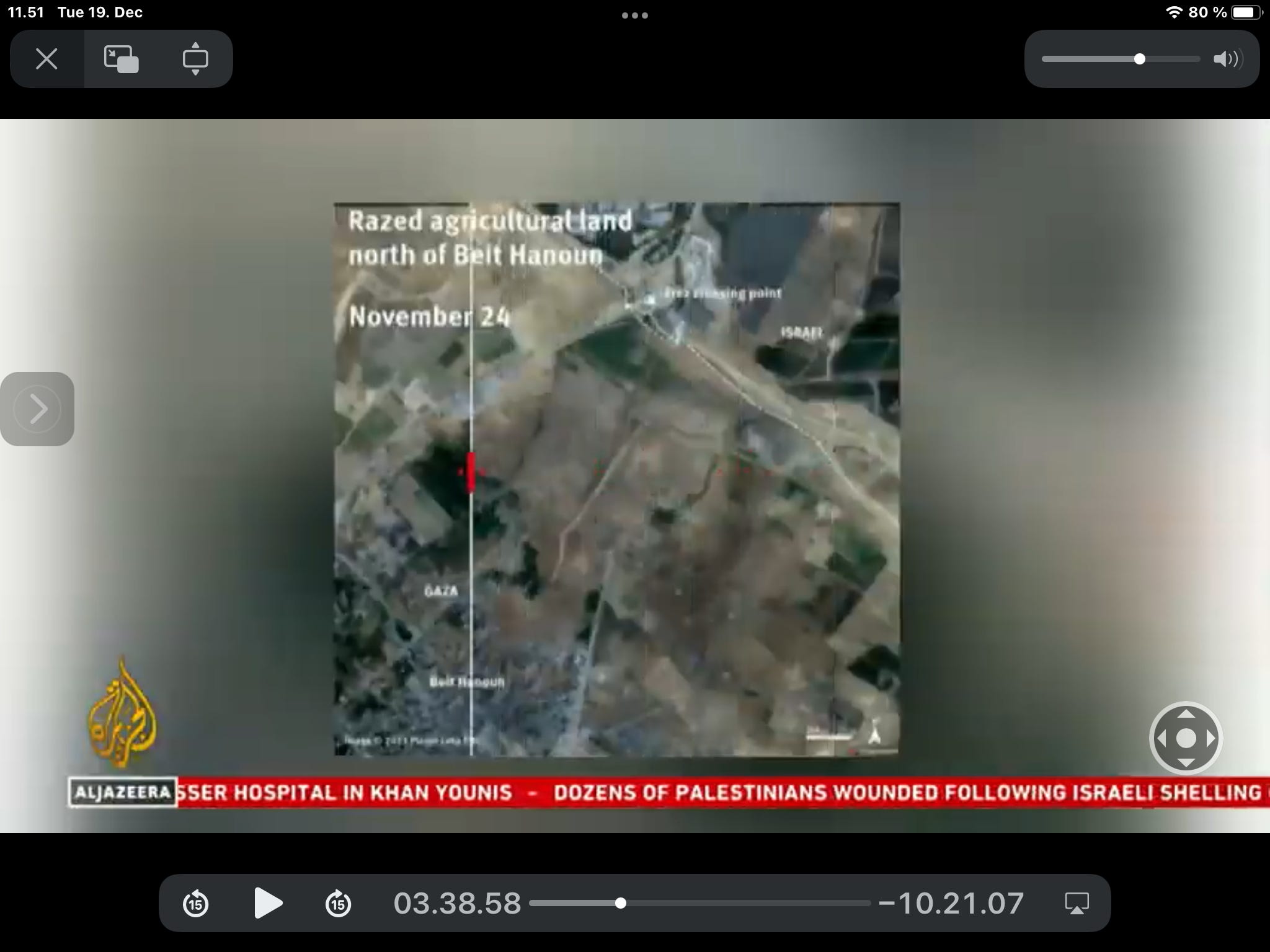
Task: Rewind 15 seconds
Action: [196, 903]
